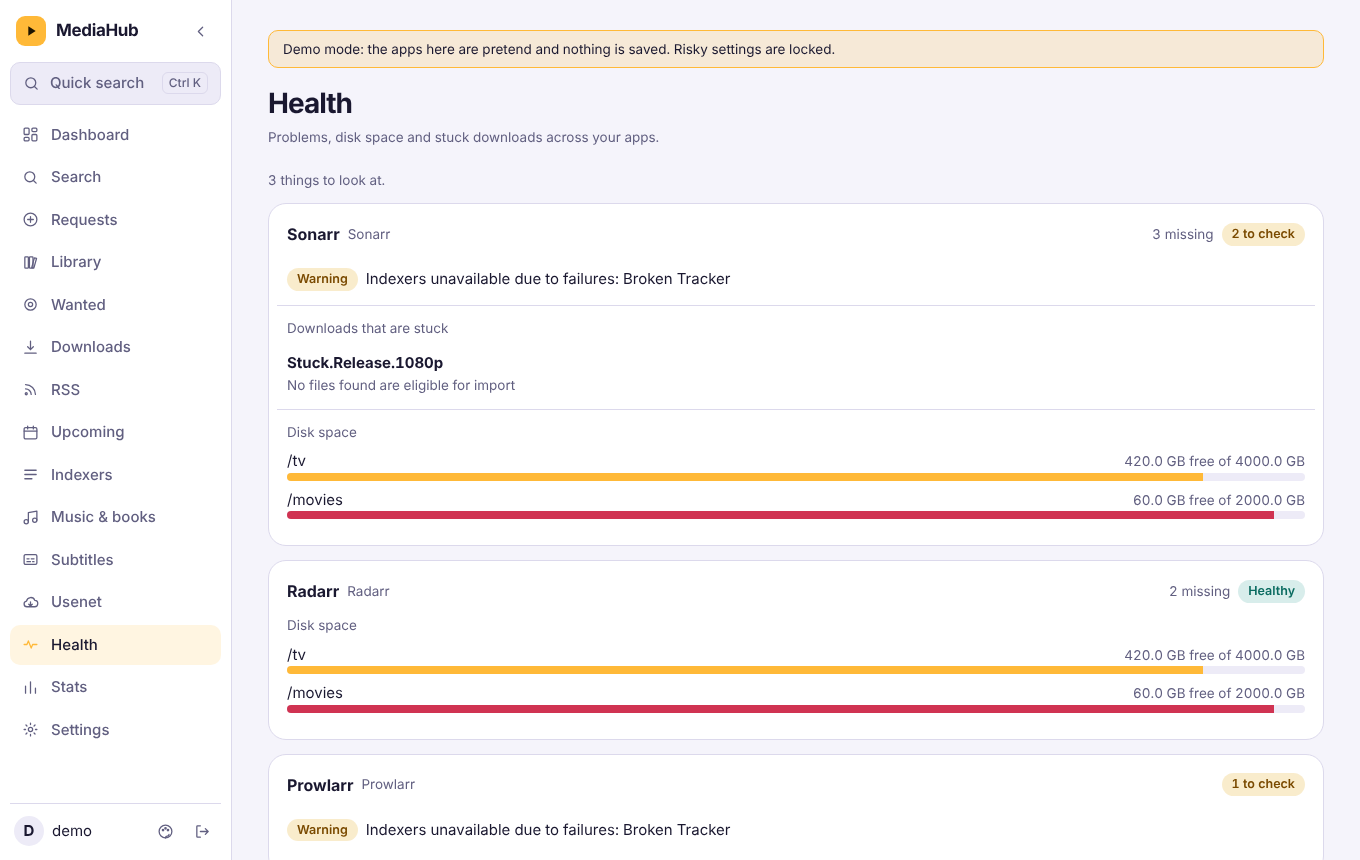Image resolution: width=1360 pixels, height=860 pixels.
Task: Click the Sonarr '2 to check' badge
Action: click(x=1263, y=234)
